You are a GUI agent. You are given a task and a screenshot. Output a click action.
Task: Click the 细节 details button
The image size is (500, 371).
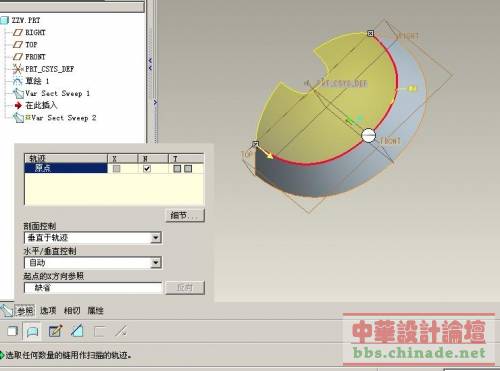pyautogui.click(x=185, y=216)
